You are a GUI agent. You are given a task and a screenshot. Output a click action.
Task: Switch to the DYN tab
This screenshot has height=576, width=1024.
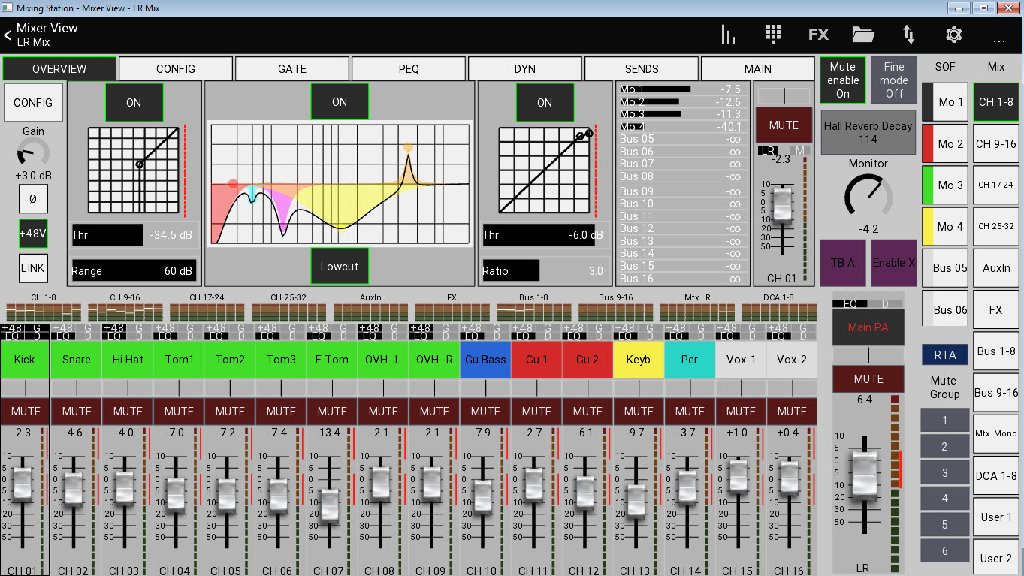click(x=524, y=69)
